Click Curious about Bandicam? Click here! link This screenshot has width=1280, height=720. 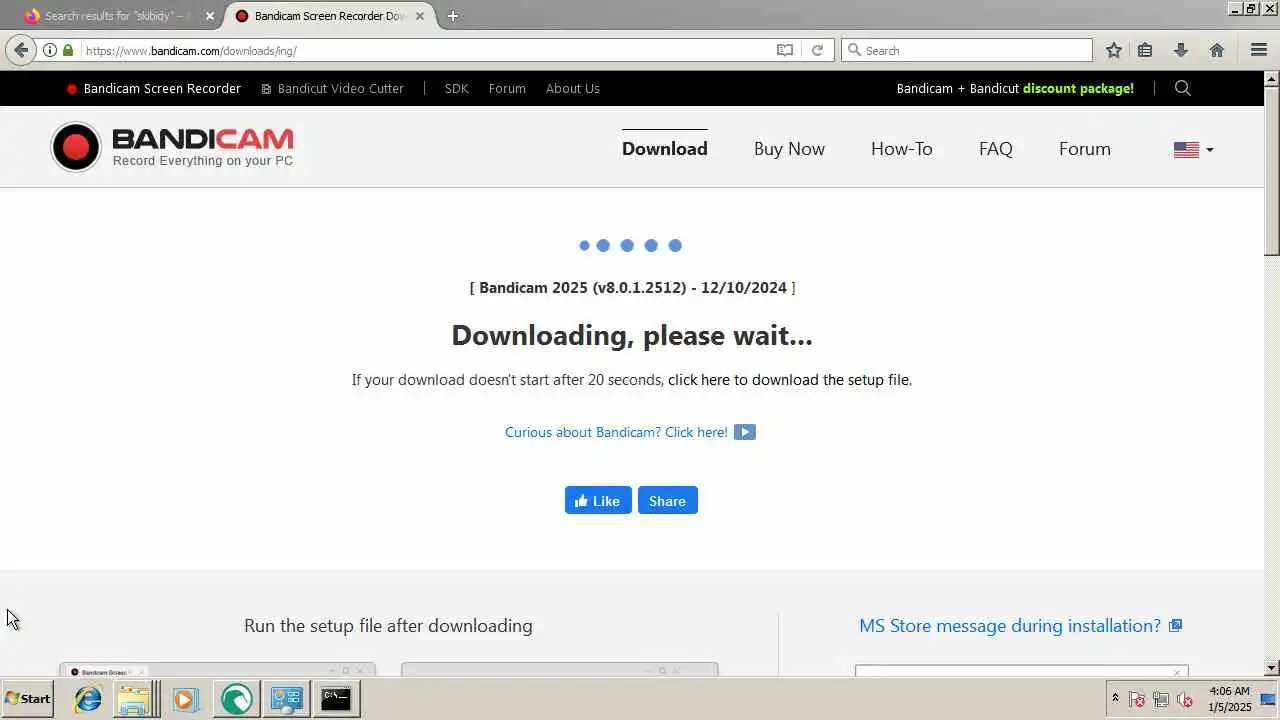(x=616, y=432)
